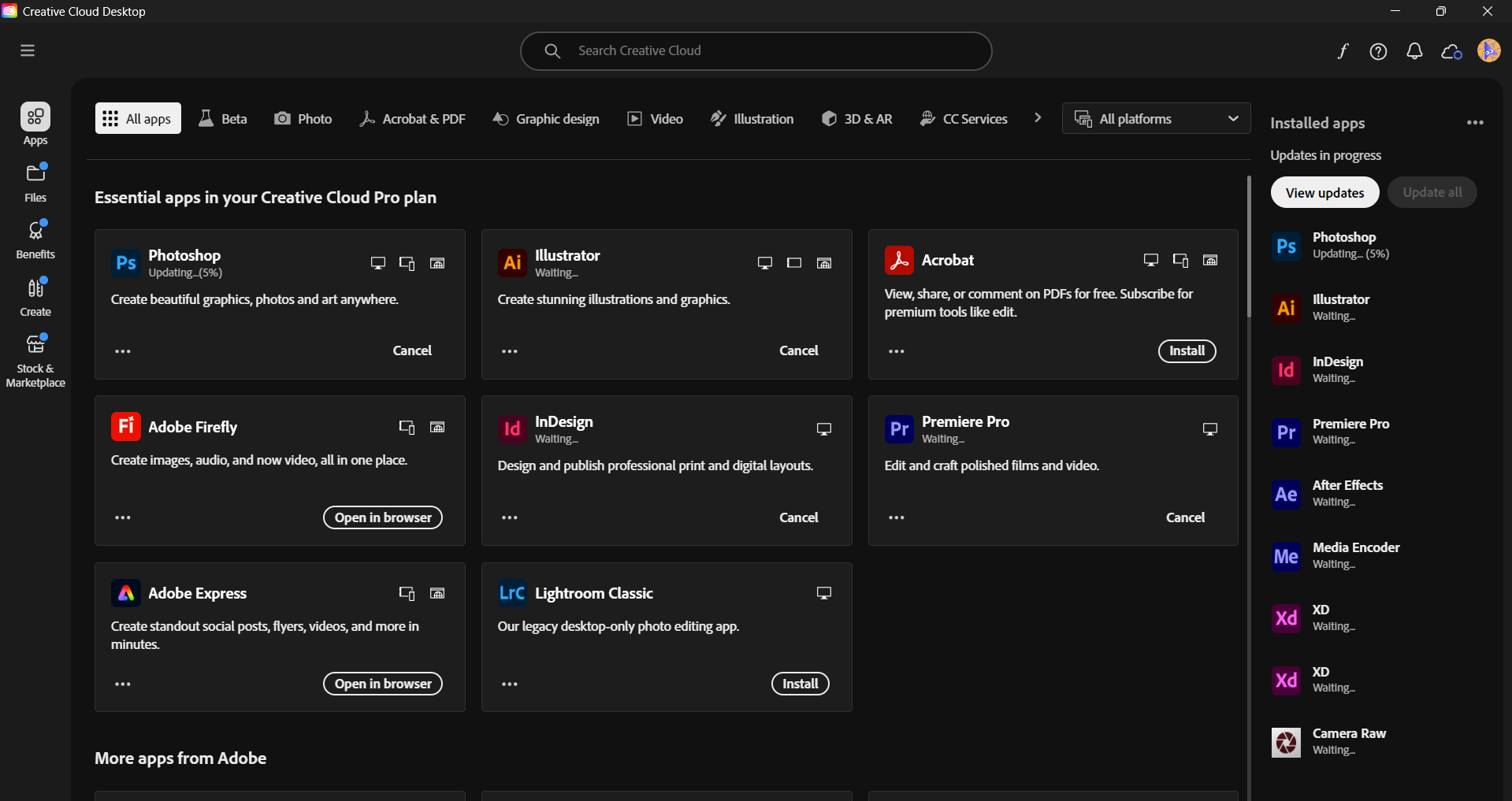This screenshot has height=801, width=1512.
Task: Click the Lightroom Classic app icon
Action: coord(512,593)
